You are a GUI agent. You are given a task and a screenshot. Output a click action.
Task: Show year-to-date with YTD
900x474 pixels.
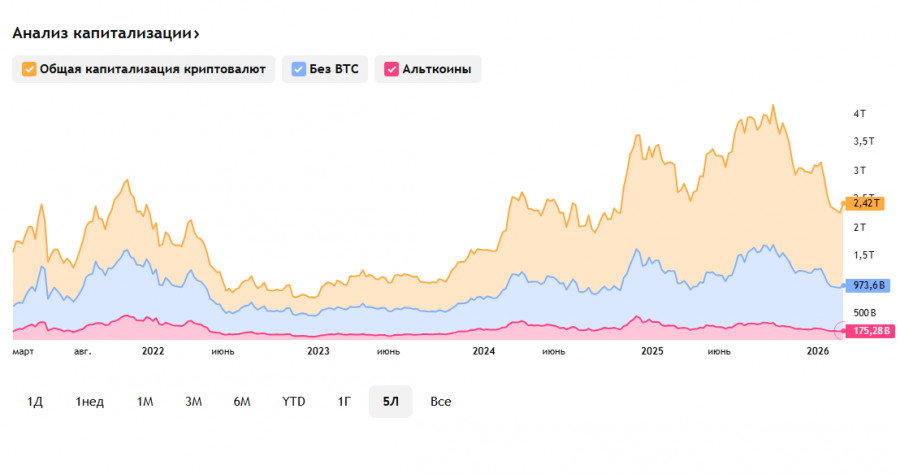click(x=293, y=401)
